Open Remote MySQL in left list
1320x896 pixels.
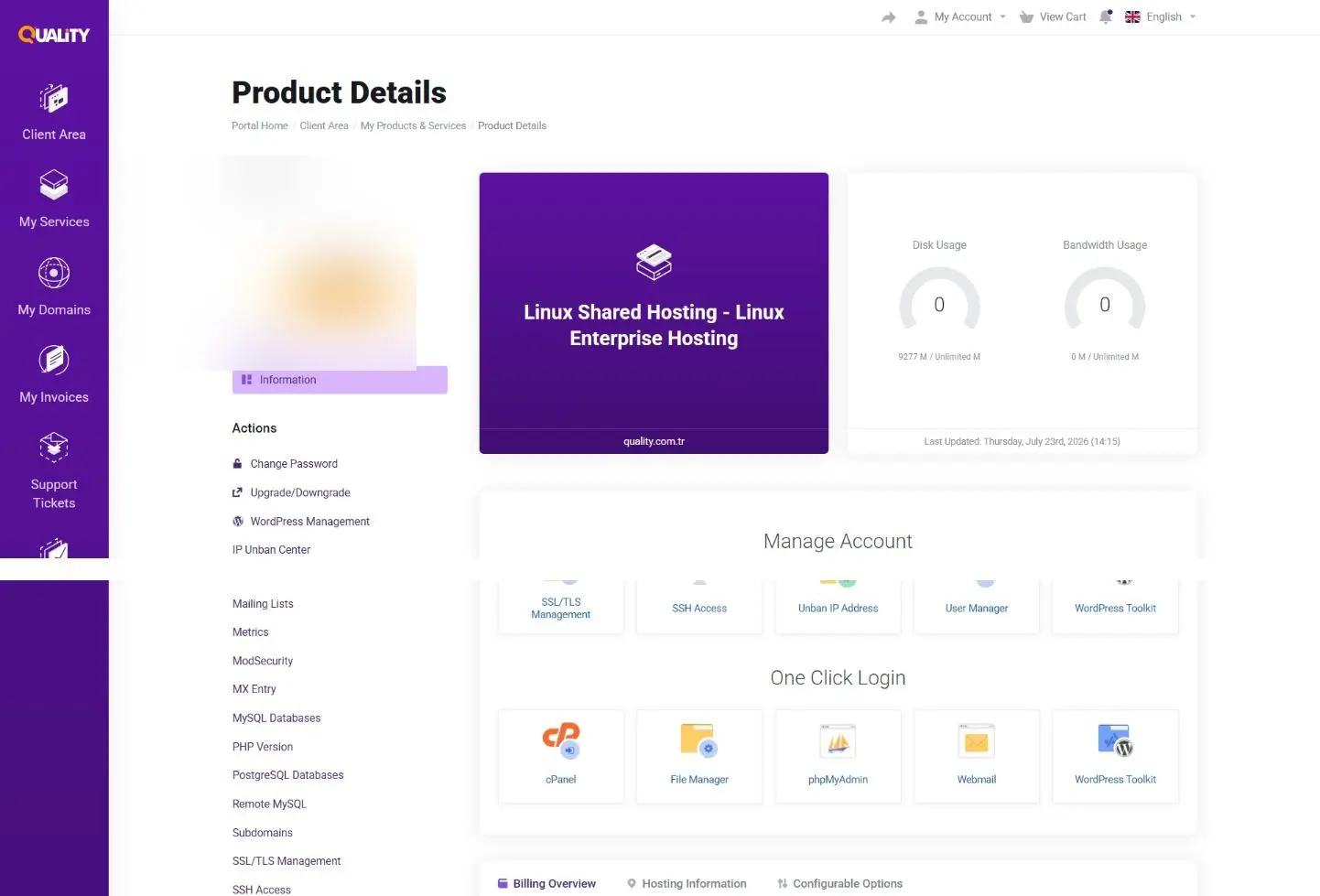click(x=269, y=804)
